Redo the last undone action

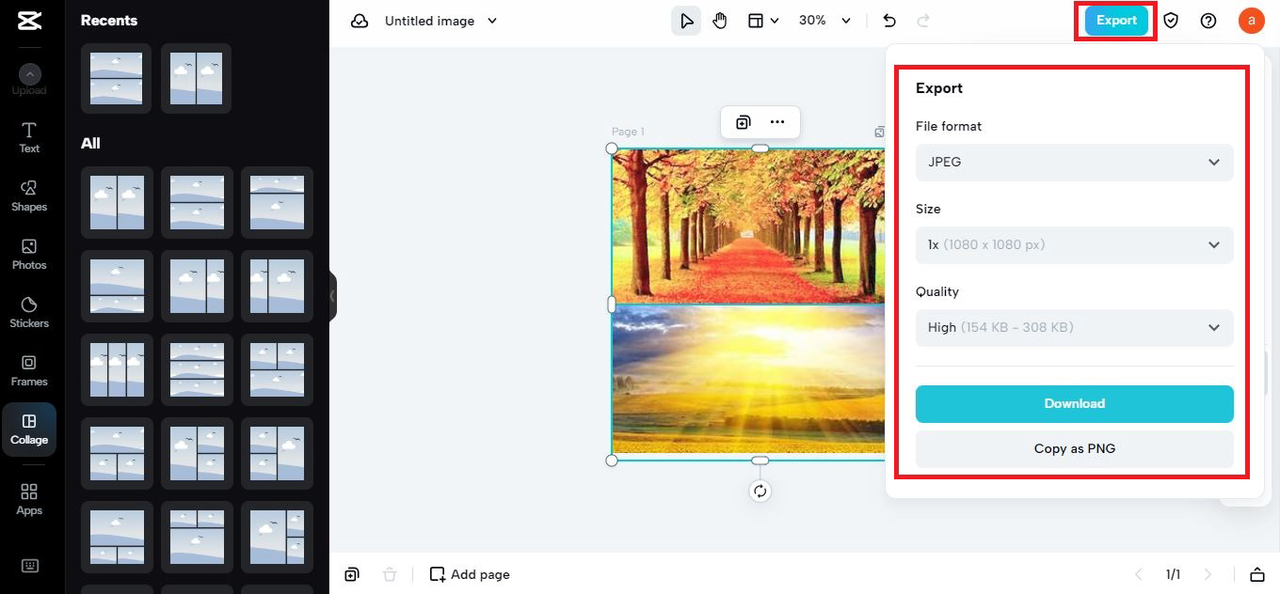click(923, 21)
